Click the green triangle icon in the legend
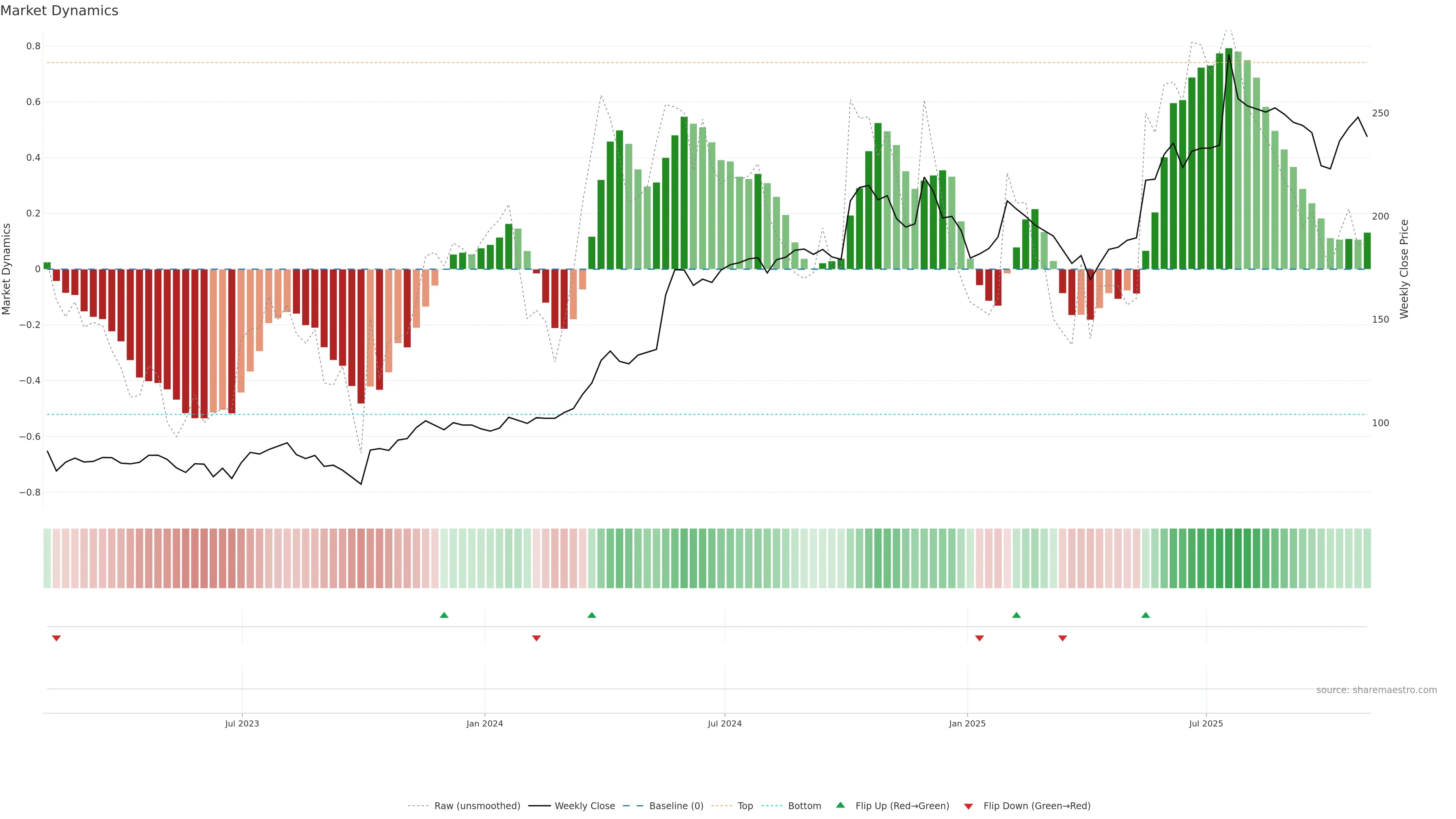 pyautogui.click(x=841, y=805)
